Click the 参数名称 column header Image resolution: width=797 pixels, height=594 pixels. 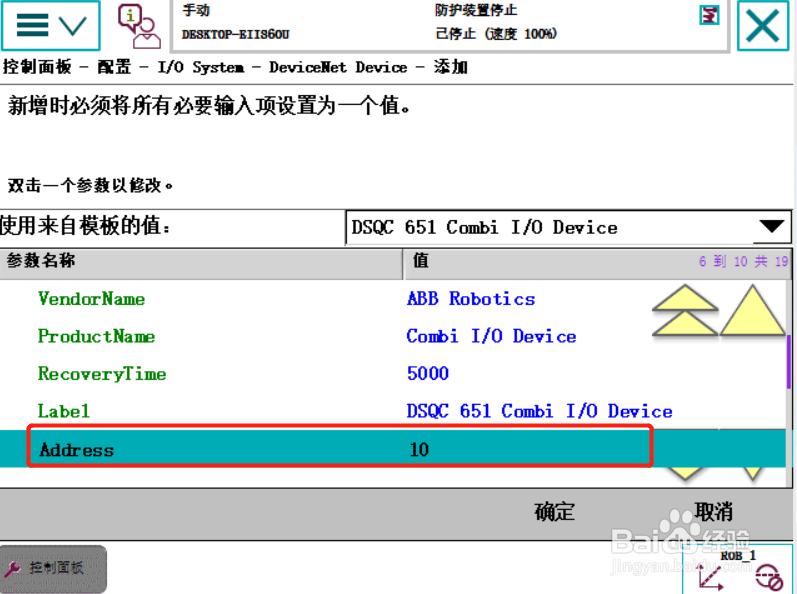pyautogui.click(x=201, y=263)
